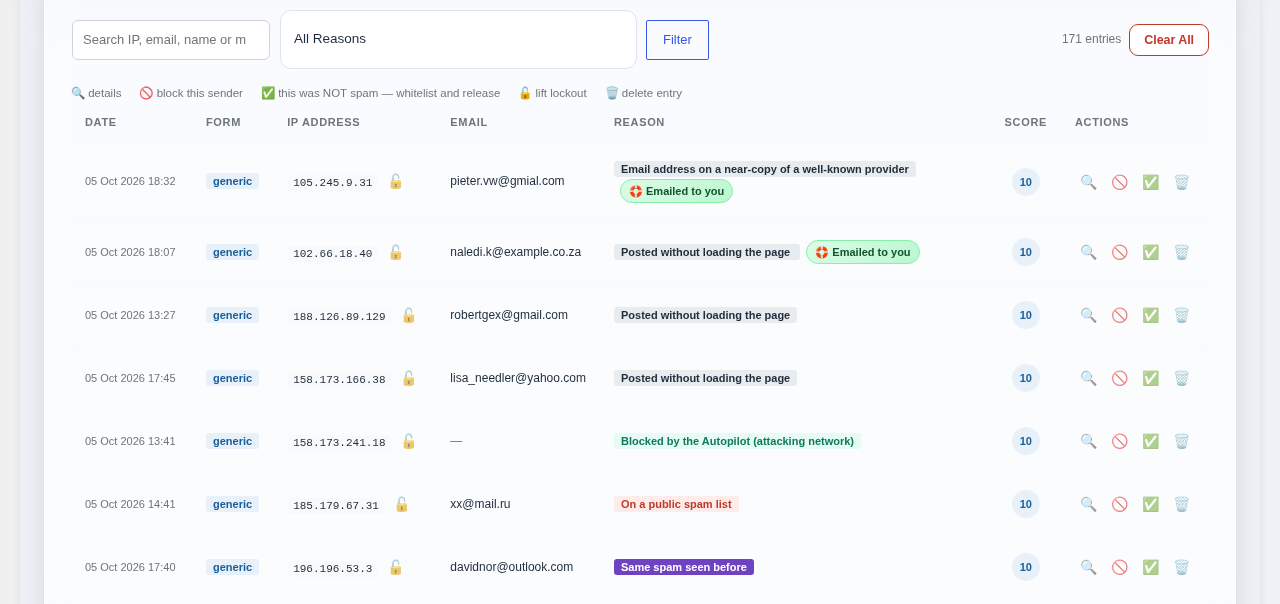Inspect details of lisa_needler@yahoo.com entry
Viewport: 1280px width, 604px height.
point(1088,378)
